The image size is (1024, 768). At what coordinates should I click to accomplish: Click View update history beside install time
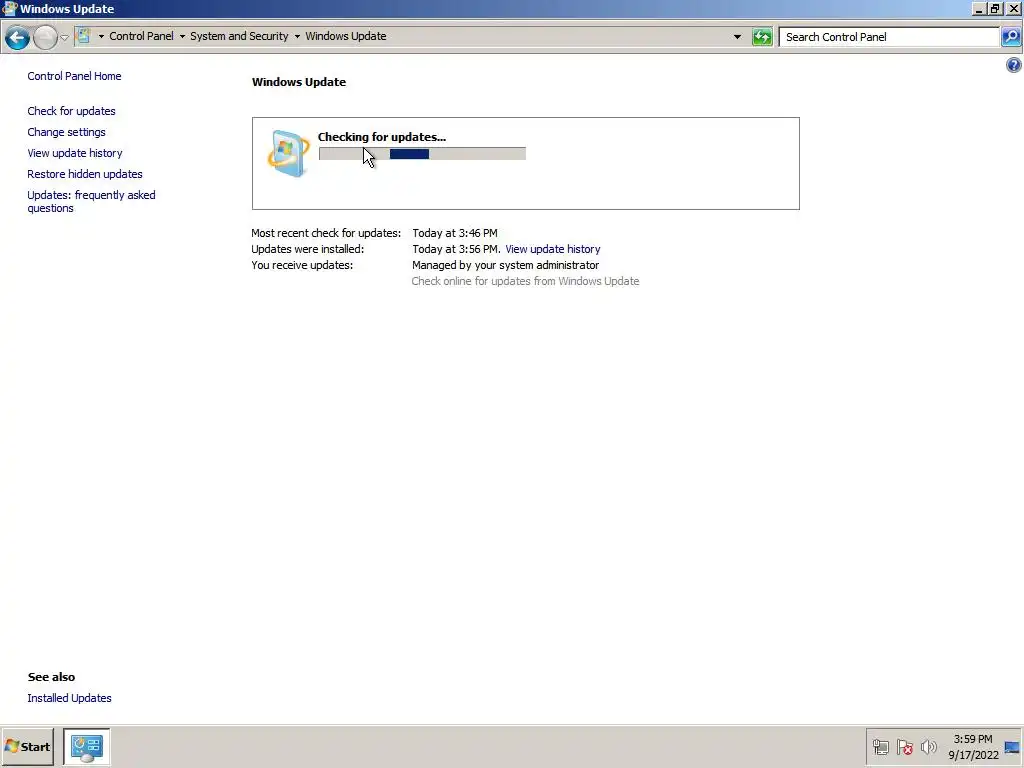[552, 249]
